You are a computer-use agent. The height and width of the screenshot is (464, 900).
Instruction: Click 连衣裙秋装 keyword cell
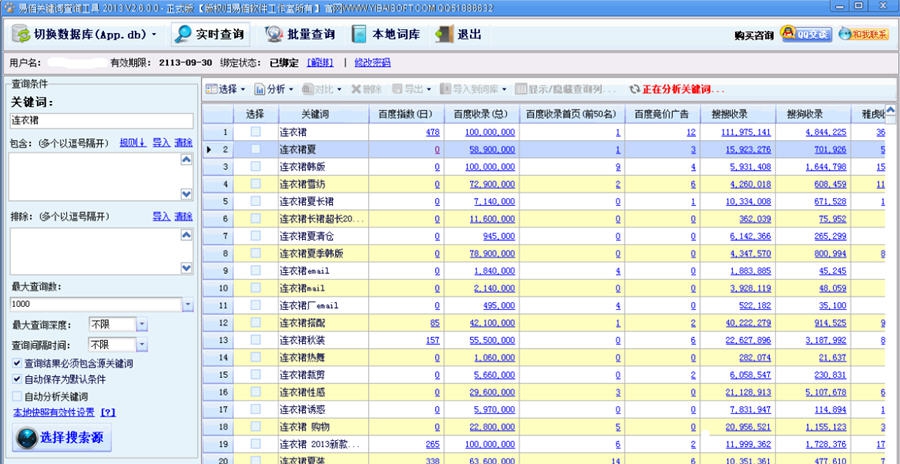coord(323,340)
